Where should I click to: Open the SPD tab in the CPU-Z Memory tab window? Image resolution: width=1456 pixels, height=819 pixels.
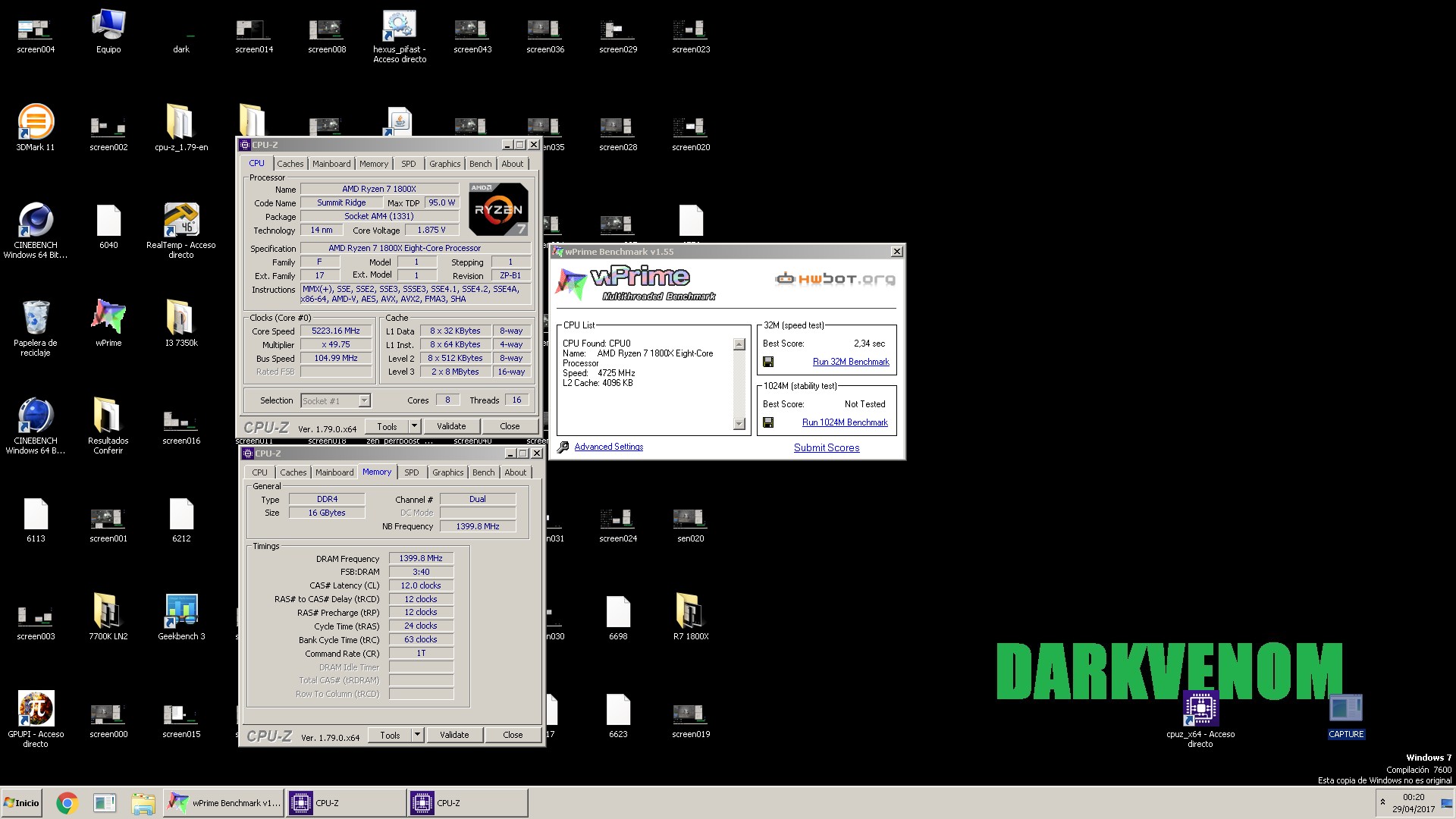[412, 472]
